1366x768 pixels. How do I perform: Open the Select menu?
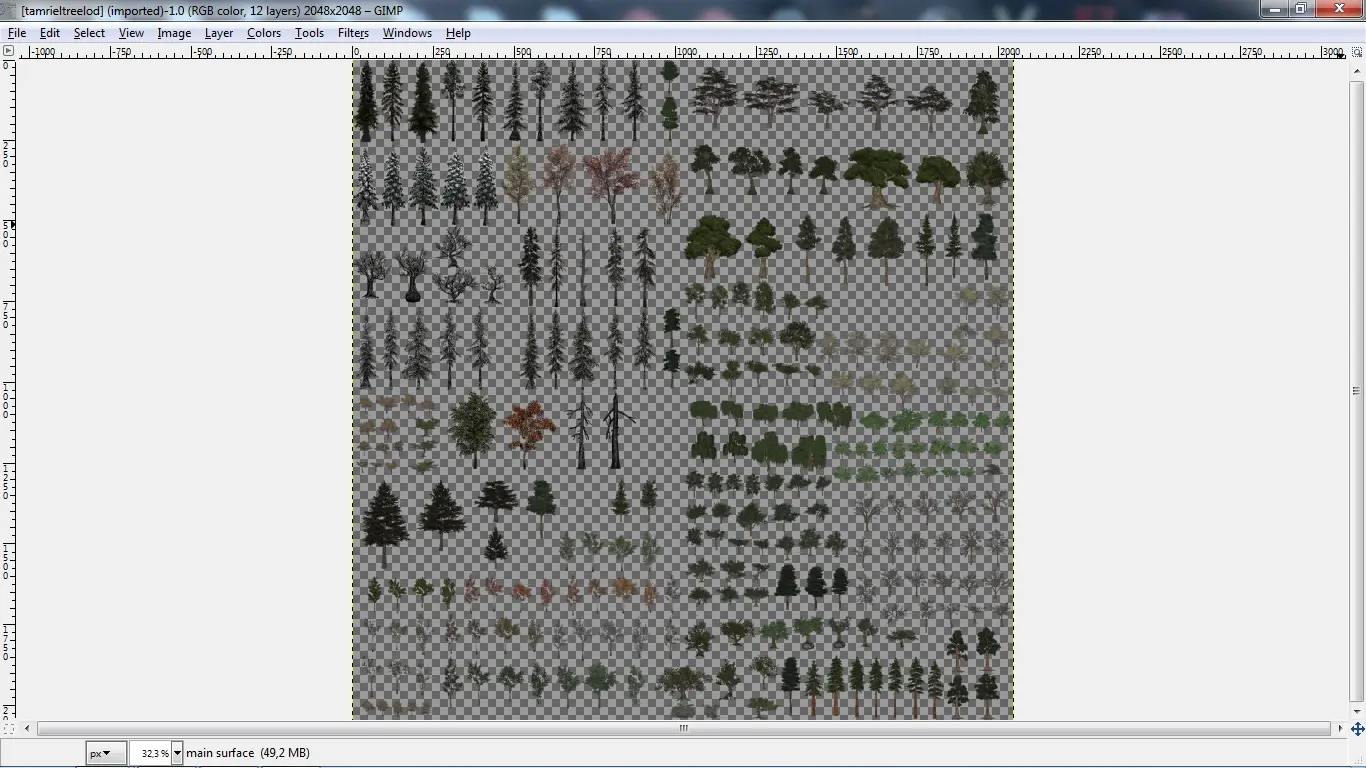(89, 33)
